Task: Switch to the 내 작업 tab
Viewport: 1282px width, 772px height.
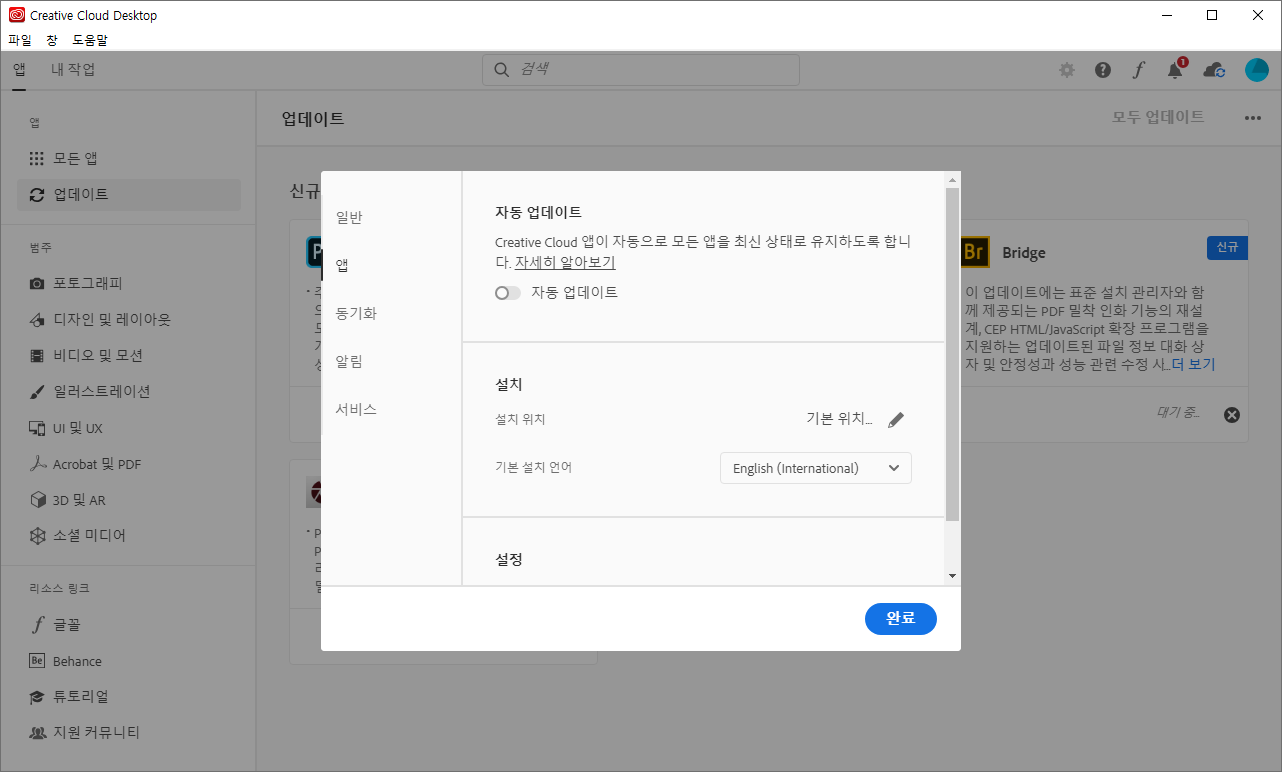Action: 73,70
